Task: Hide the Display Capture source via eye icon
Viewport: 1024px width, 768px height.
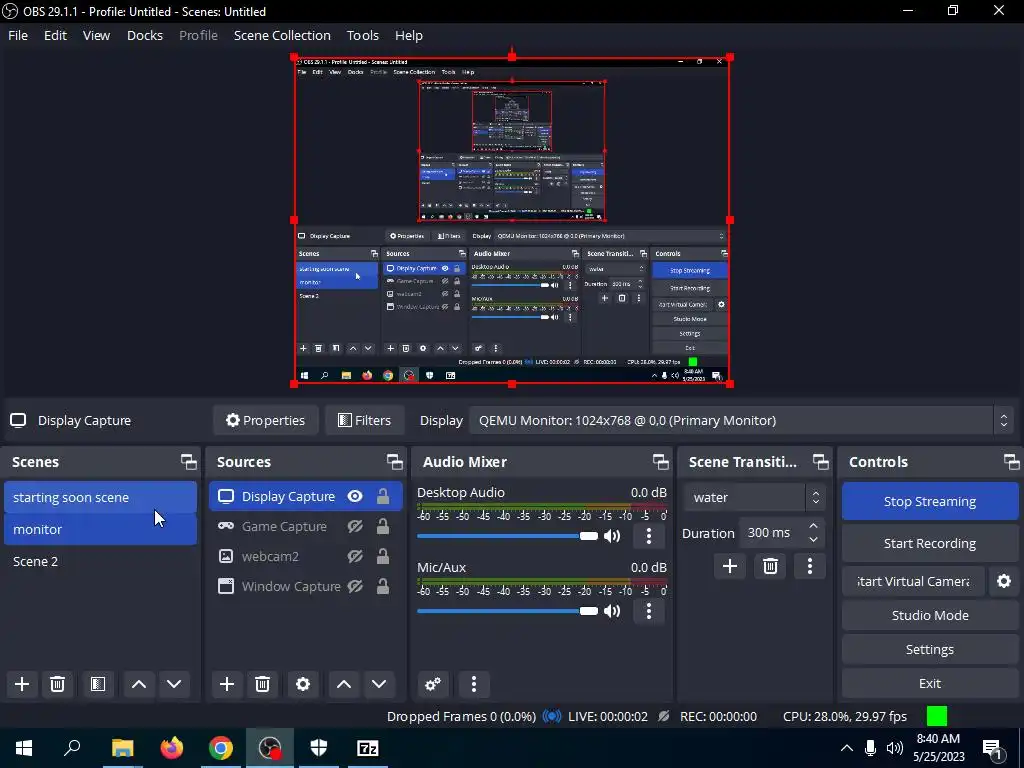Action: coord(355,496)
